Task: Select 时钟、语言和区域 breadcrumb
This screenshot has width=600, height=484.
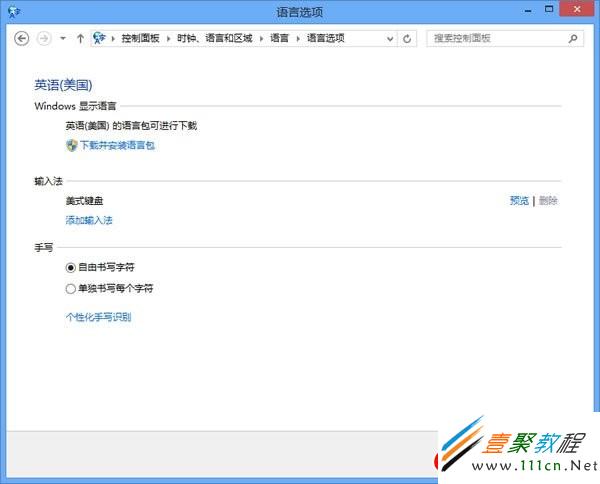Action: (215, 38)
